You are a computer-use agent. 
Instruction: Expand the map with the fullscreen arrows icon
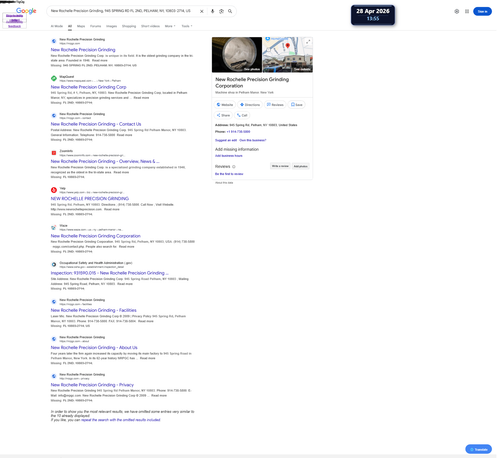click(x=308, y=42)
